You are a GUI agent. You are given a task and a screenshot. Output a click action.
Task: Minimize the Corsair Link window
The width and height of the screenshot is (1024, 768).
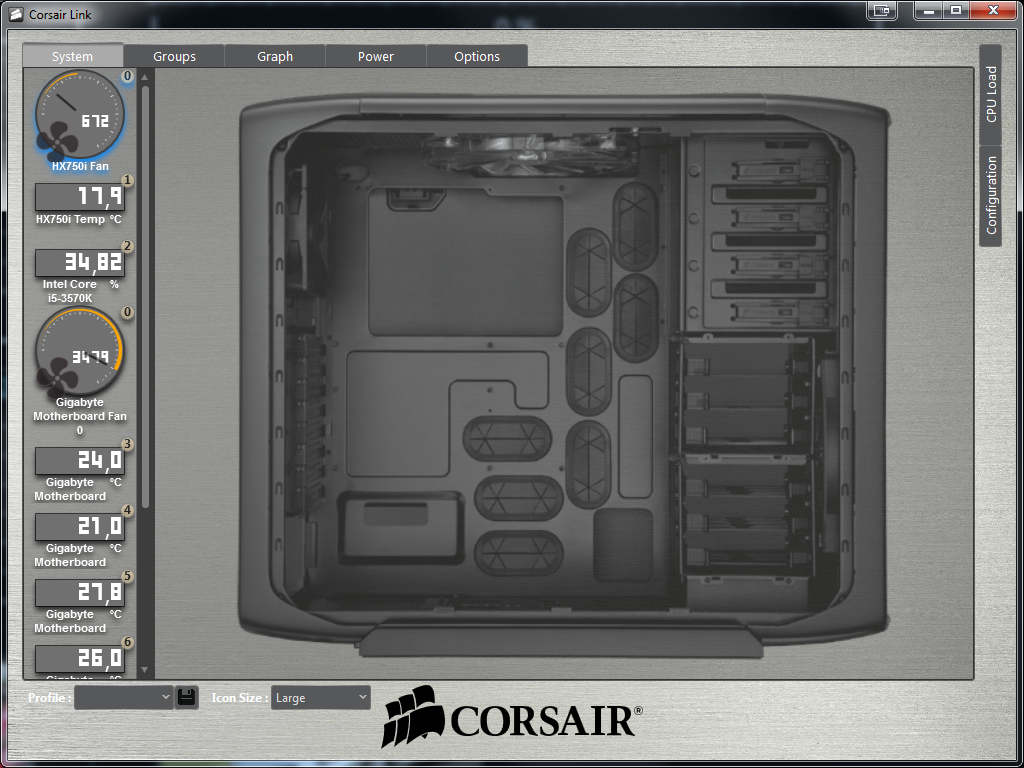tap(928, 10)
